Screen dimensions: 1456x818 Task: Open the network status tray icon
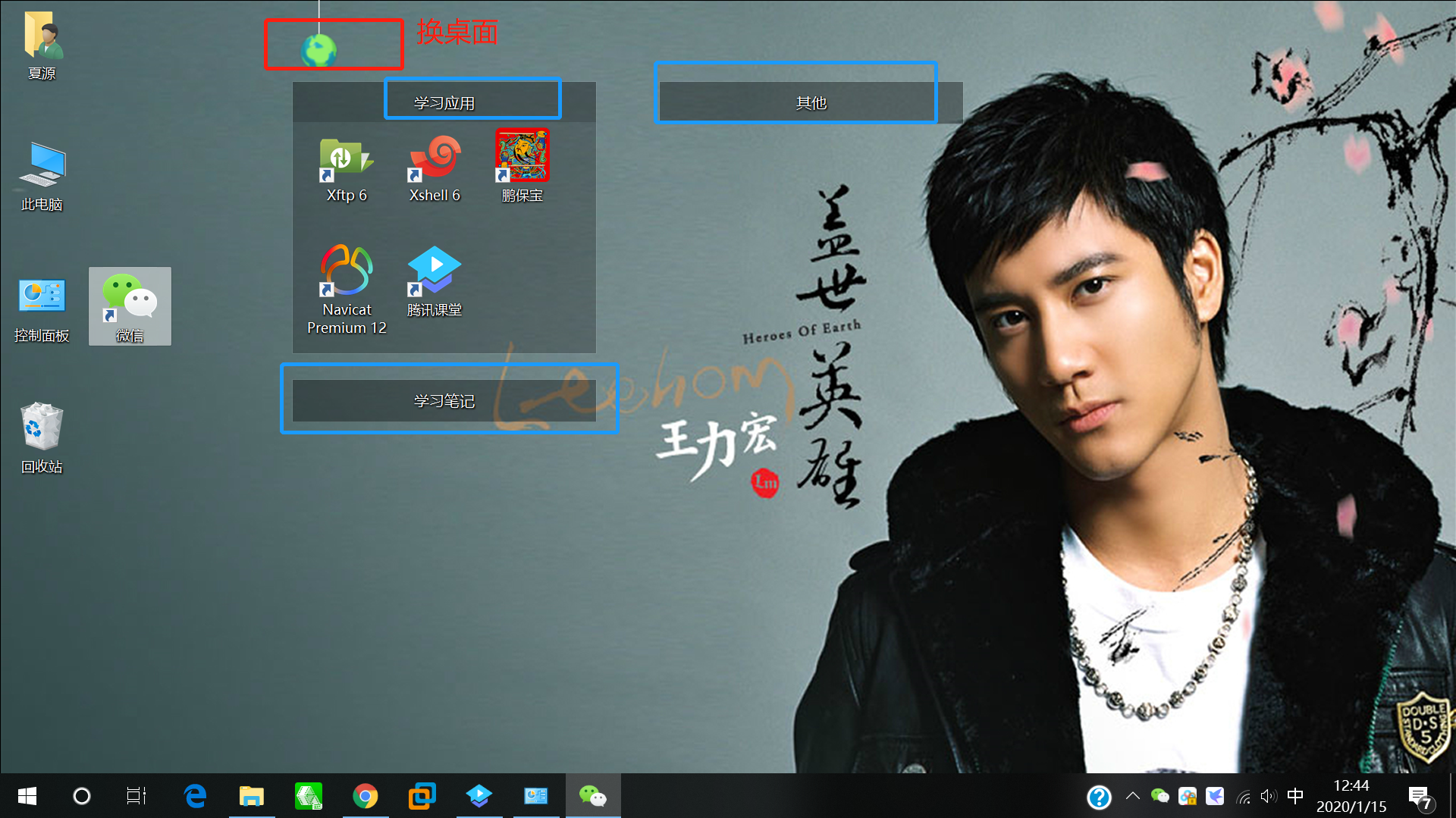pyautogui.click(x=1243, y=796)
